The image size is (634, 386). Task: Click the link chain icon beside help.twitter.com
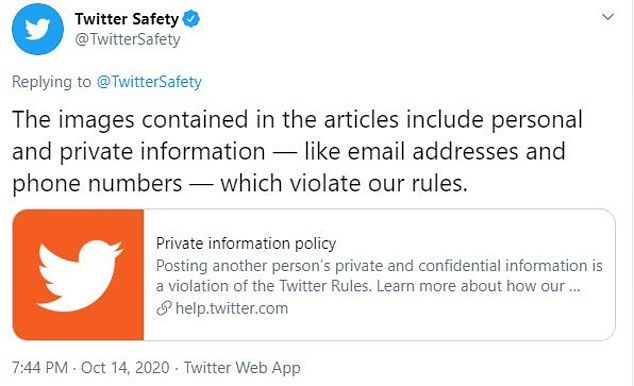coord(164,308)
